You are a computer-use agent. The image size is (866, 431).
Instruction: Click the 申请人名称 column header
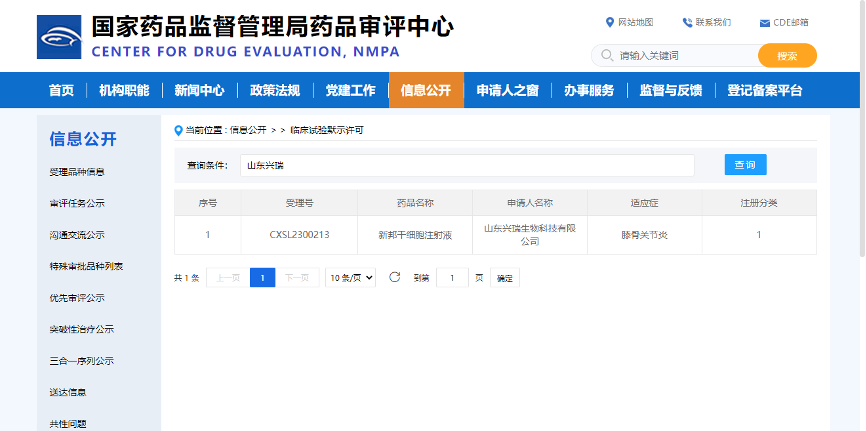coord(530,203)
